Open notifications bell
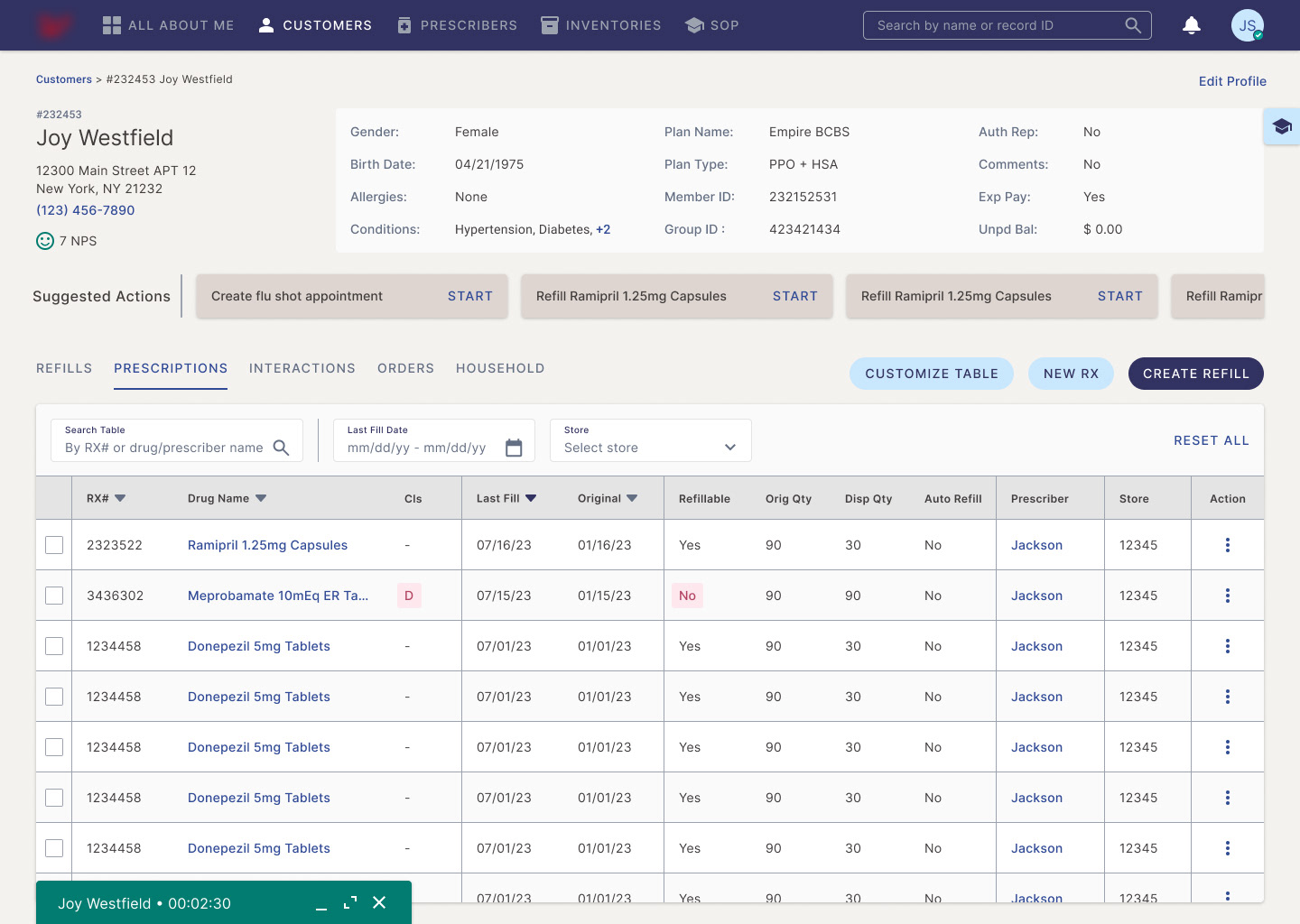 (x=1192, y=25)
